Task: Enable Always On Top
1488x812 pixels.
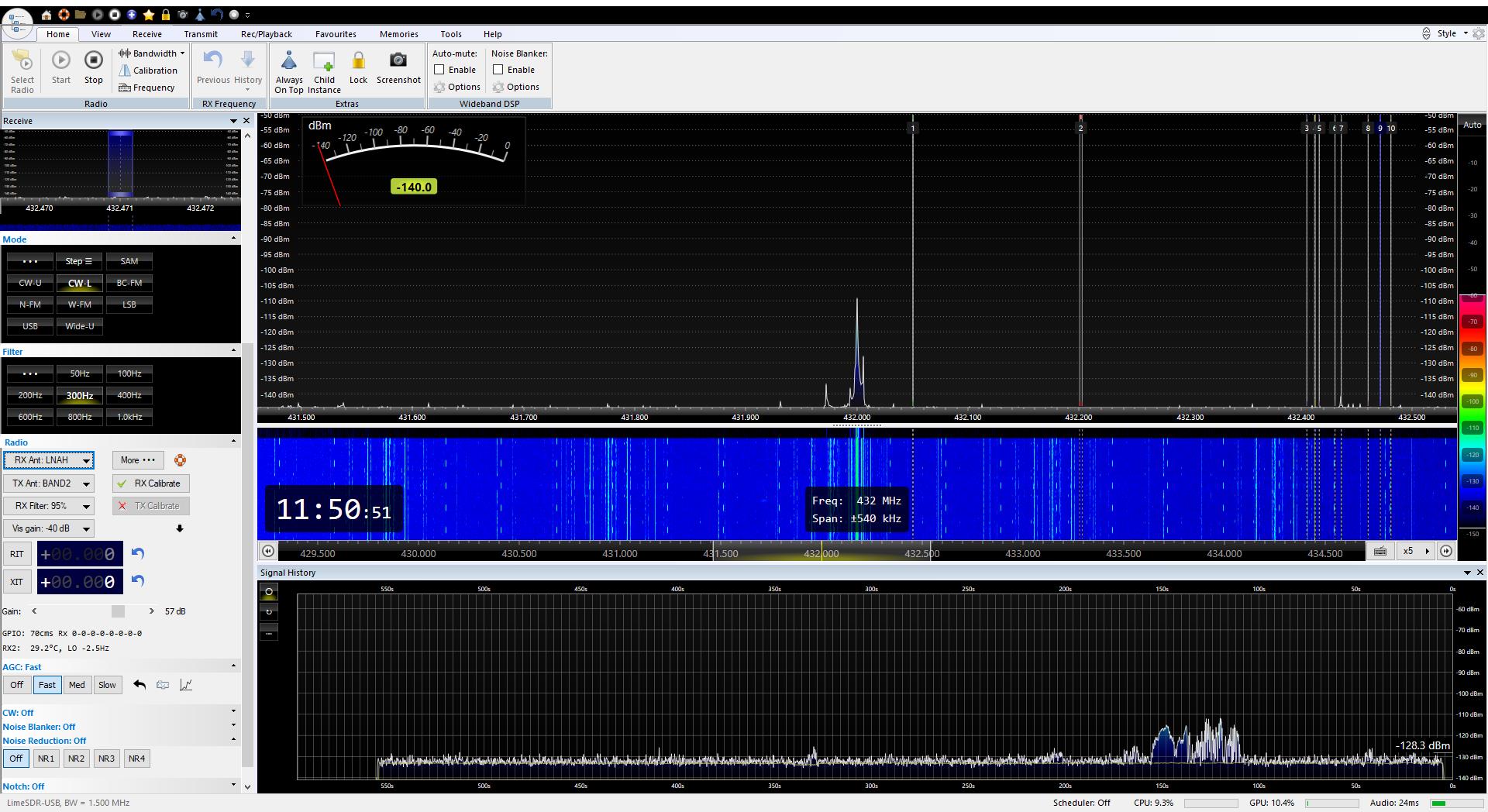Action: (x=289, y=62)
